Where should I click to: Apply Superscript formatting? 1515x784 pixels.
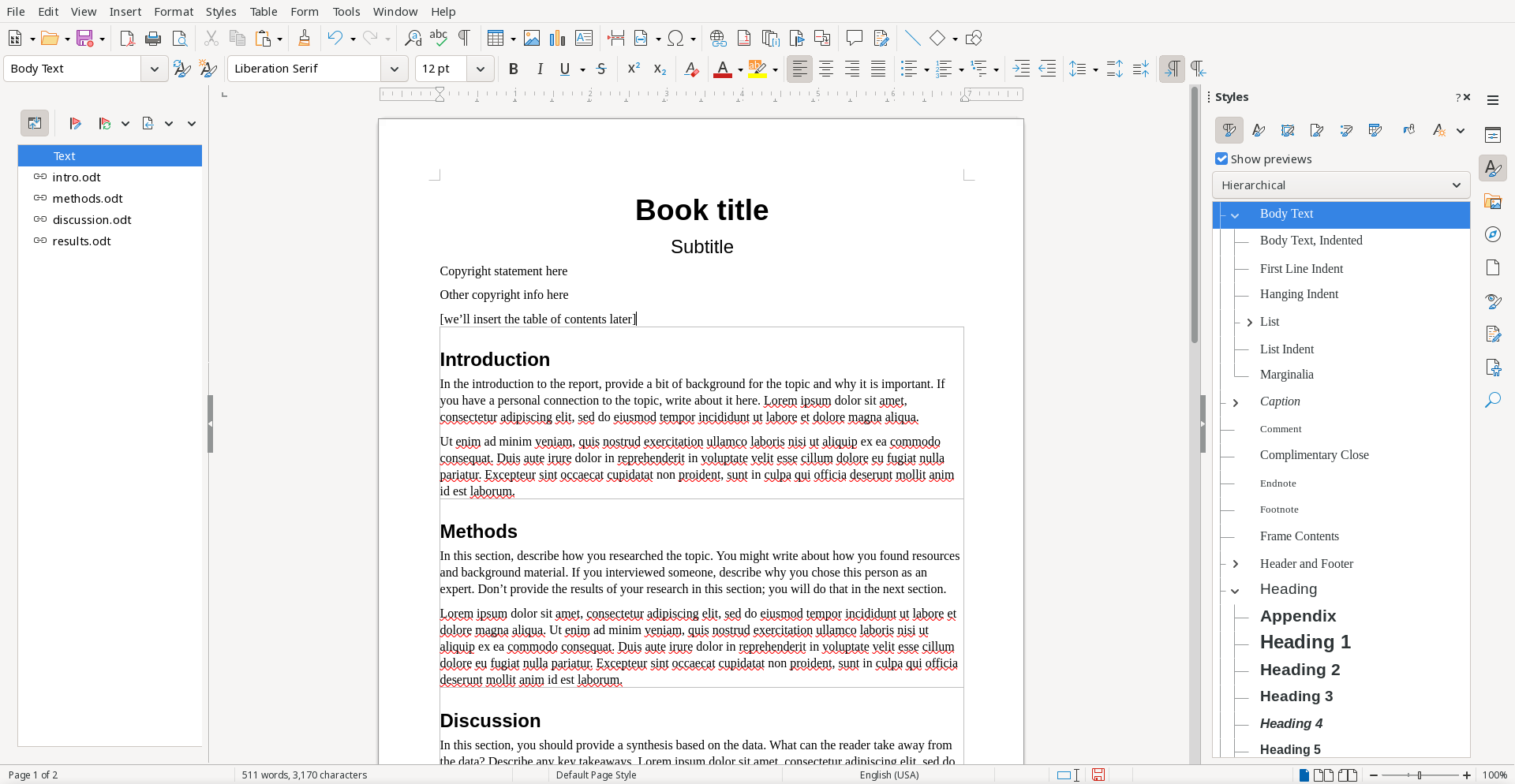[634, 69]
